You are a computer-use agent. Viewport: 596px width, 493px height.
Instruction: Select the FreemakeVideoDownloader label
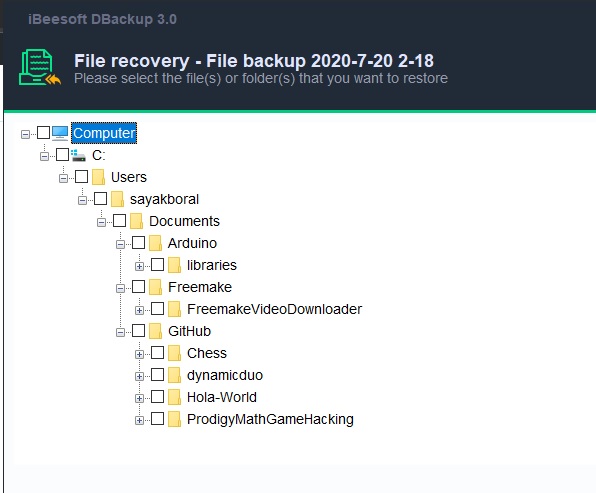pos(274,309)
